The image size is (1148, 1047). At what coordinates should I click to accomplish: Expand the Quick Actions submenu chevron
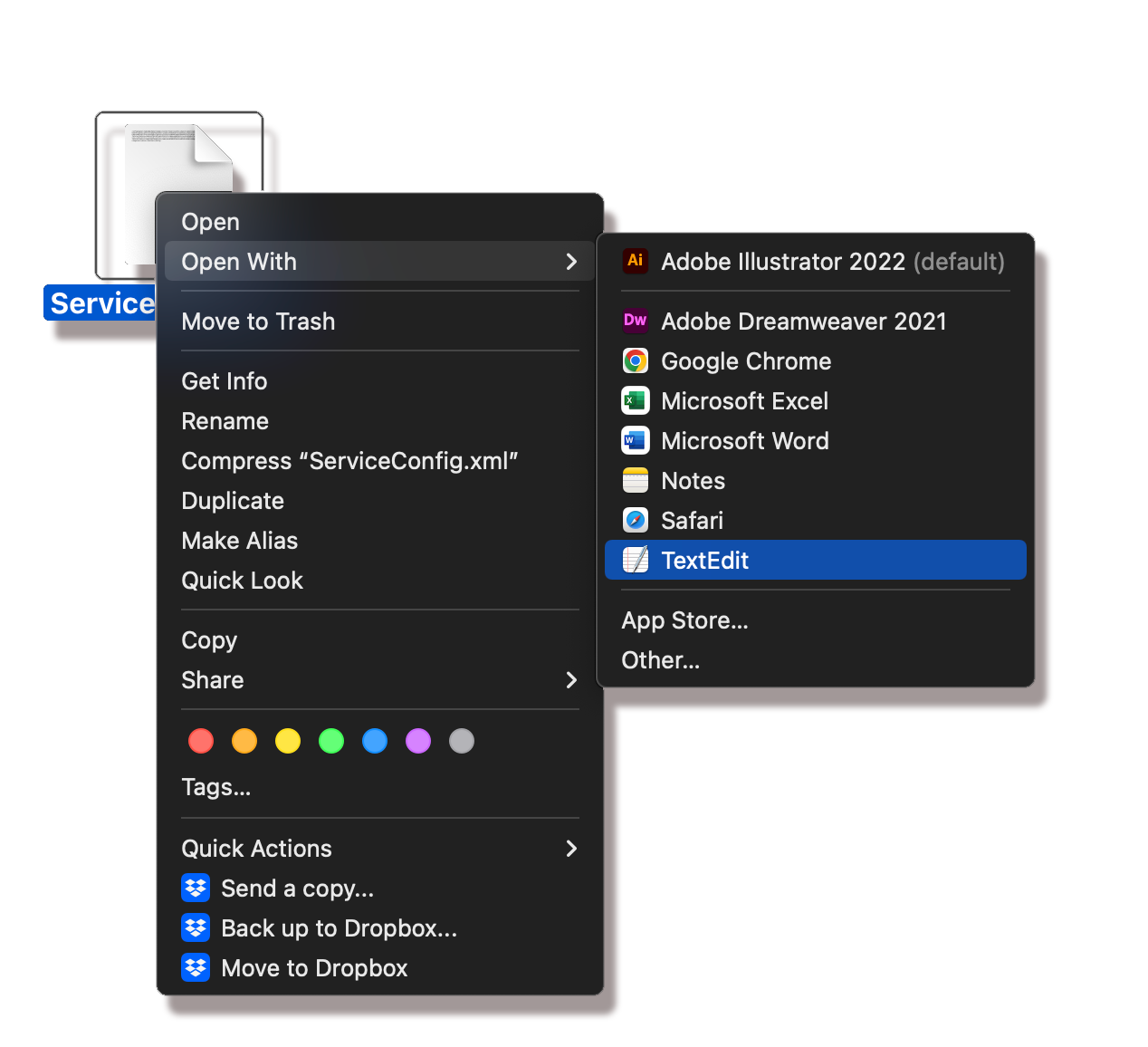click(571, 849)
